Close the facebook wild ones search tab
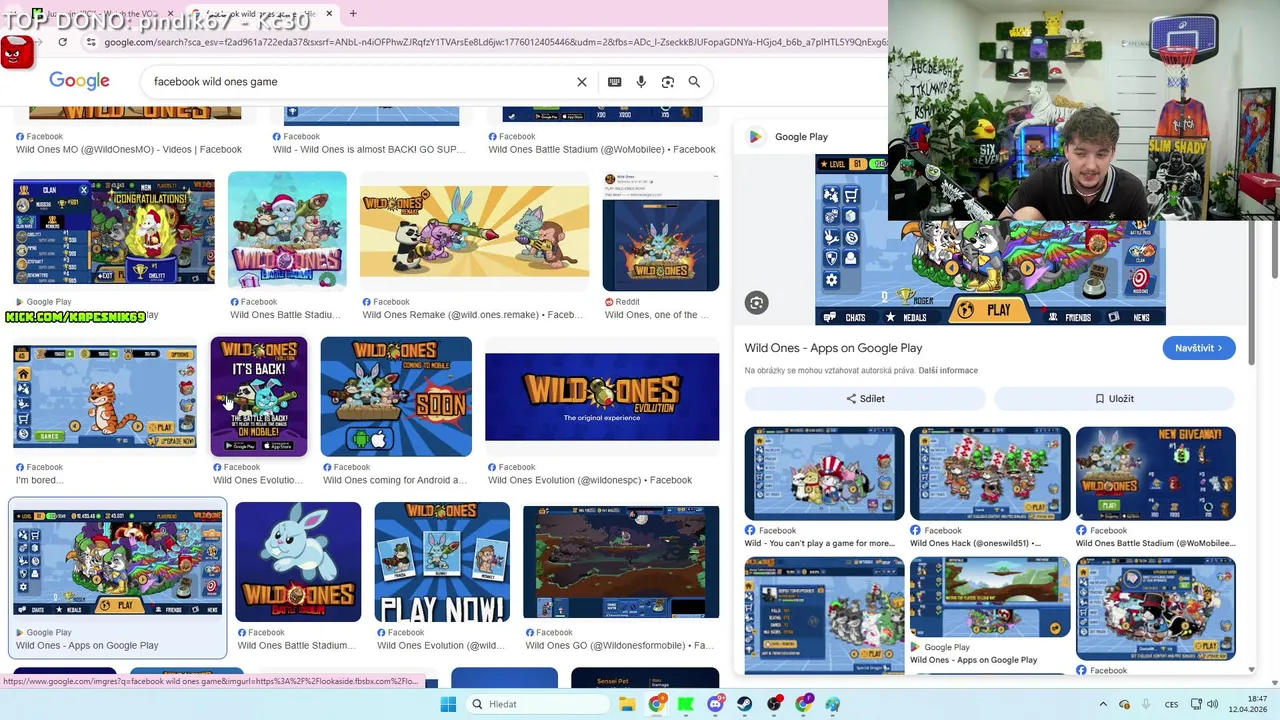 [330, 14]
